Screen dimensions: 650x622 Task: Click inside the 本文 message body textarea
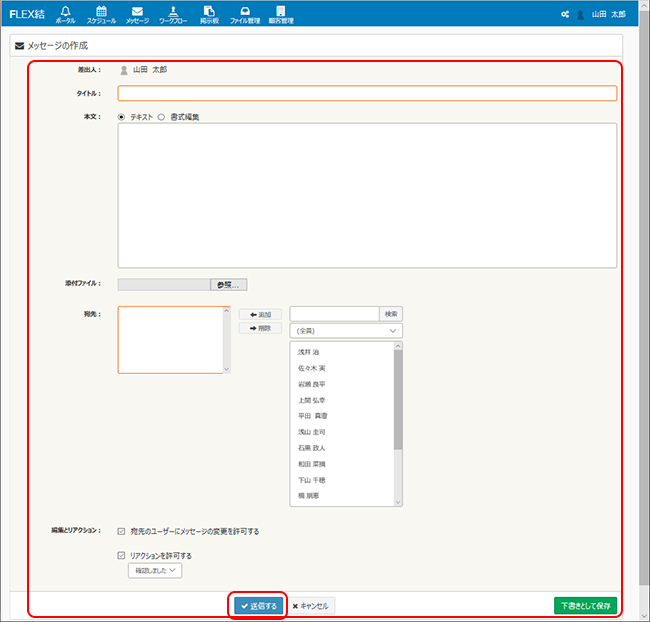tap(367, 195)
